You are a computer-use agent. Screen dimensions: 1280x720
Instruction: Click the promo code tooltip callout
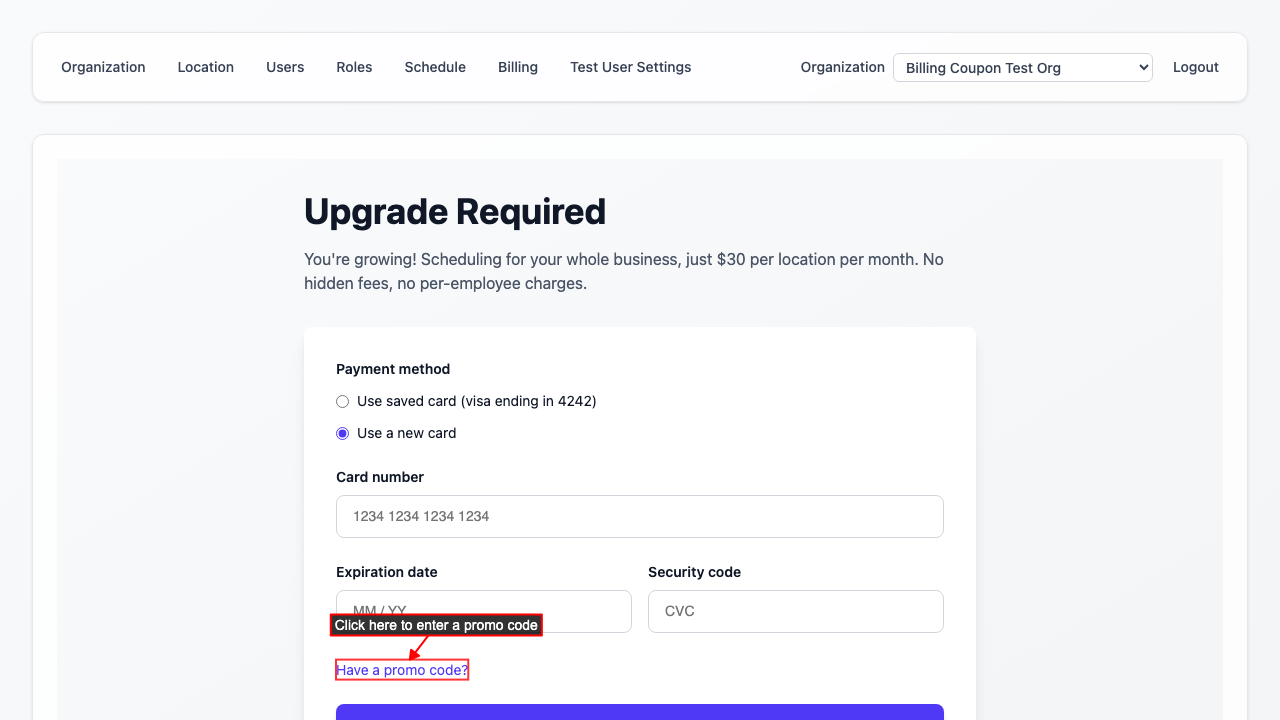(x=436, y=625)
